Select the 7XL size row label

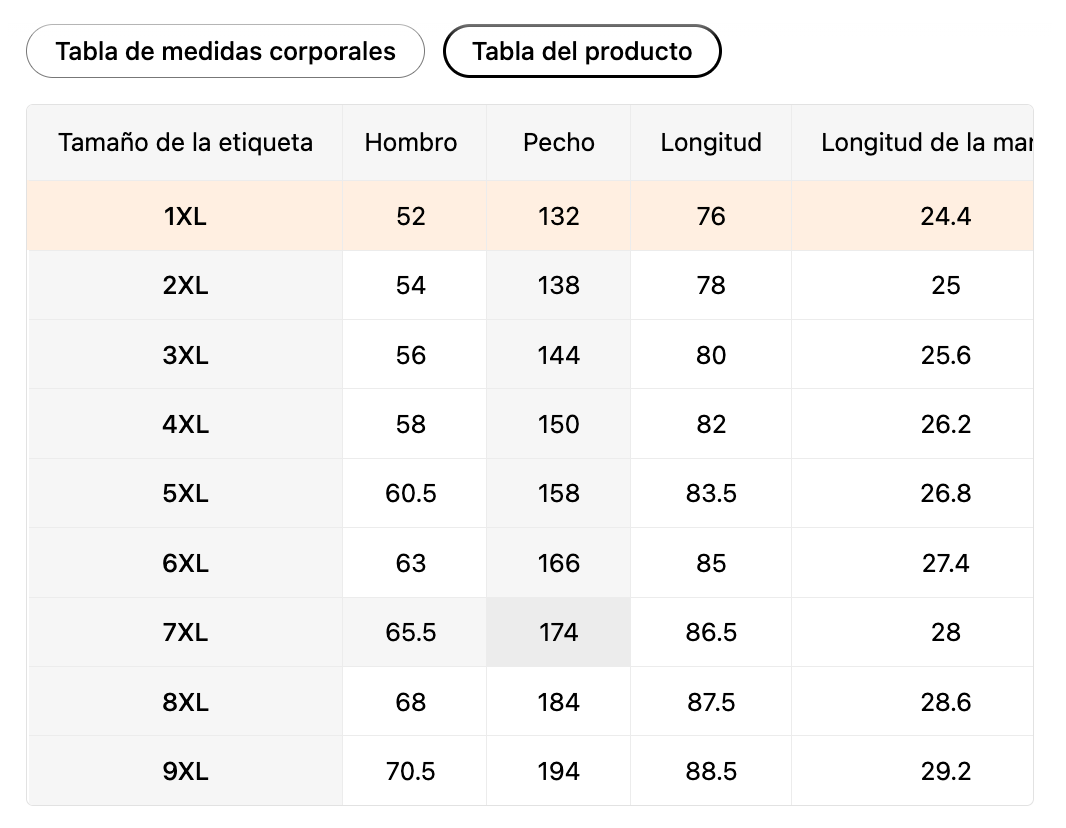tap(185, 632)
